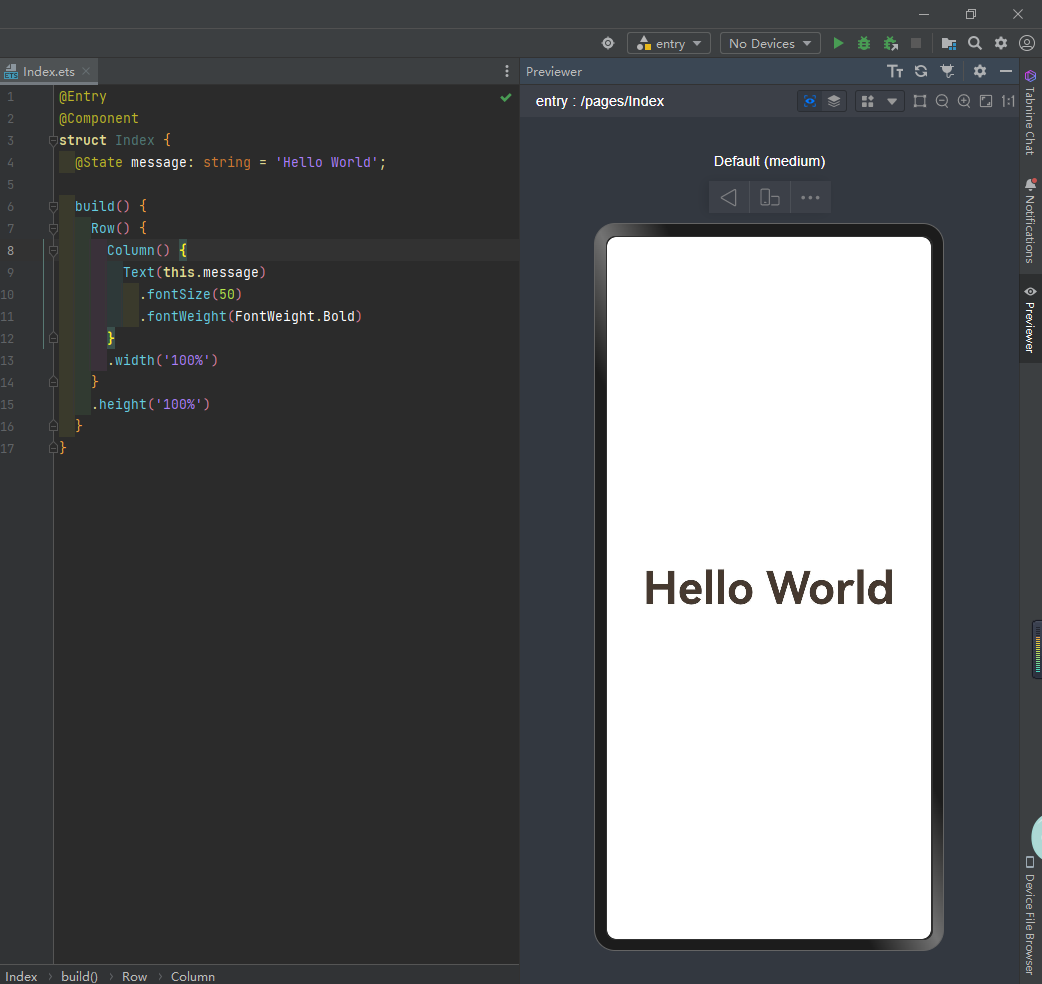The width and height of the screenshot is (1042, 984).
Task: Click .fontSize(50) in the code
Action: (191, 294)
